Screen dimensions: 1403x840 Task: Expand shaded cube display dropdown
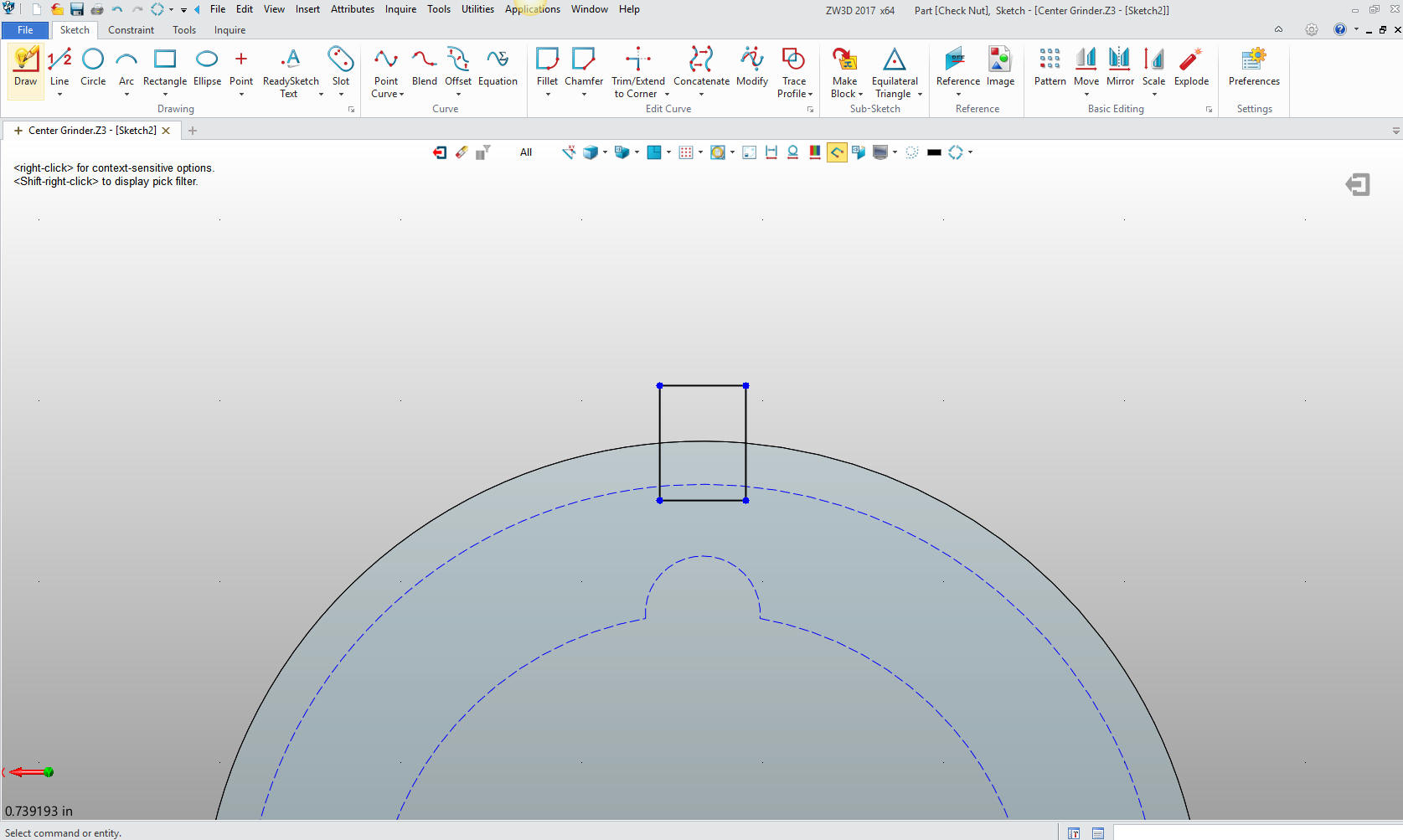605,152
